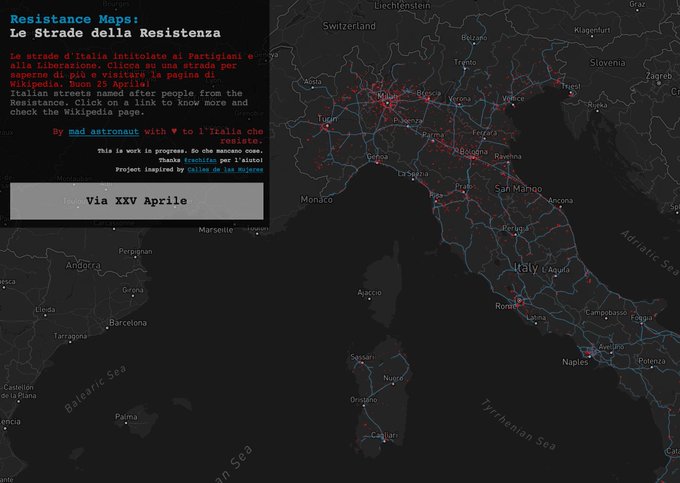
Task: Open the @rechifan link
Action: coord(200,160)
